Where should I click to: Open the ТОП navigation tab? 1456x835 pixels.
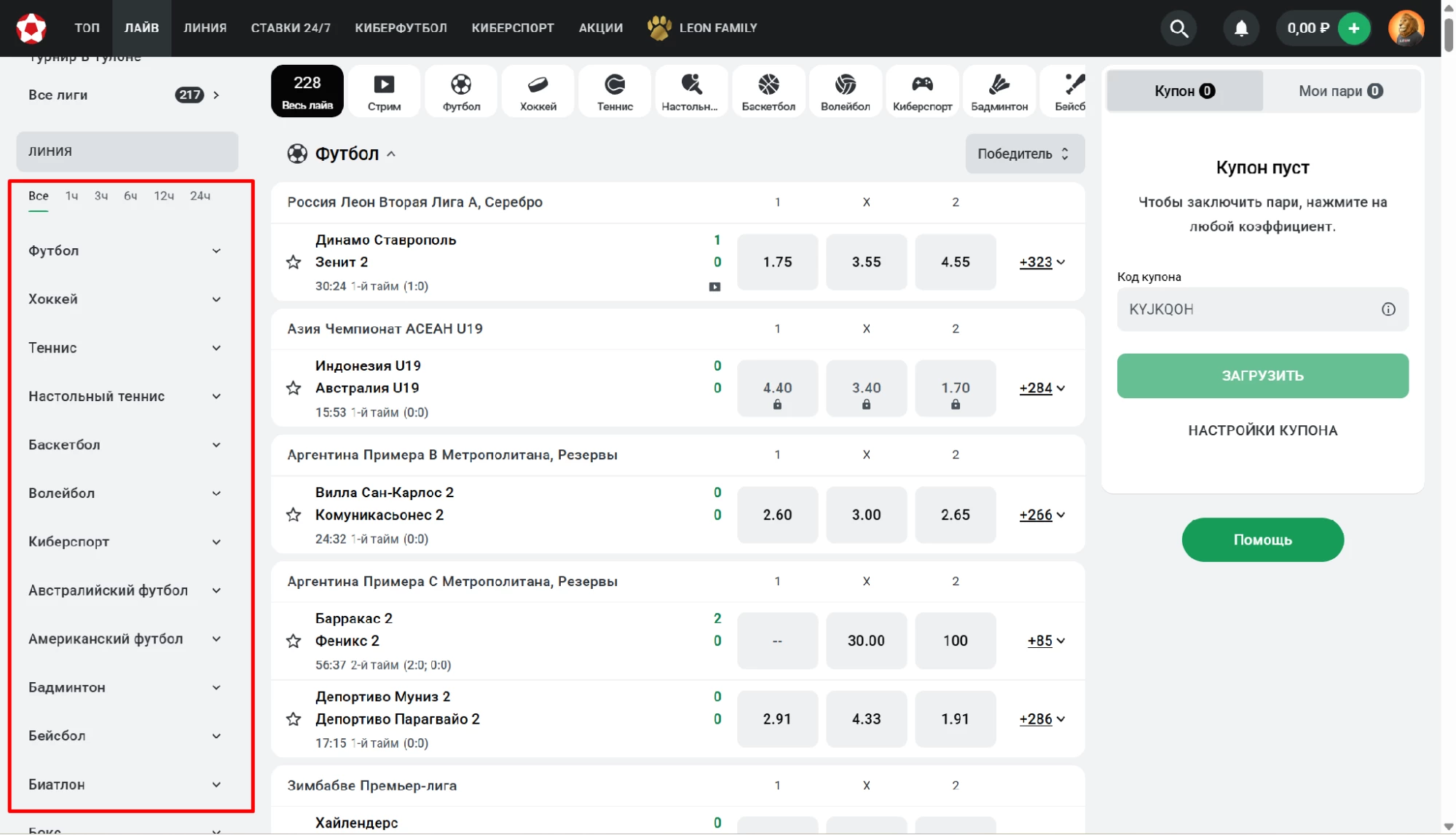click(x=87, y=28)
